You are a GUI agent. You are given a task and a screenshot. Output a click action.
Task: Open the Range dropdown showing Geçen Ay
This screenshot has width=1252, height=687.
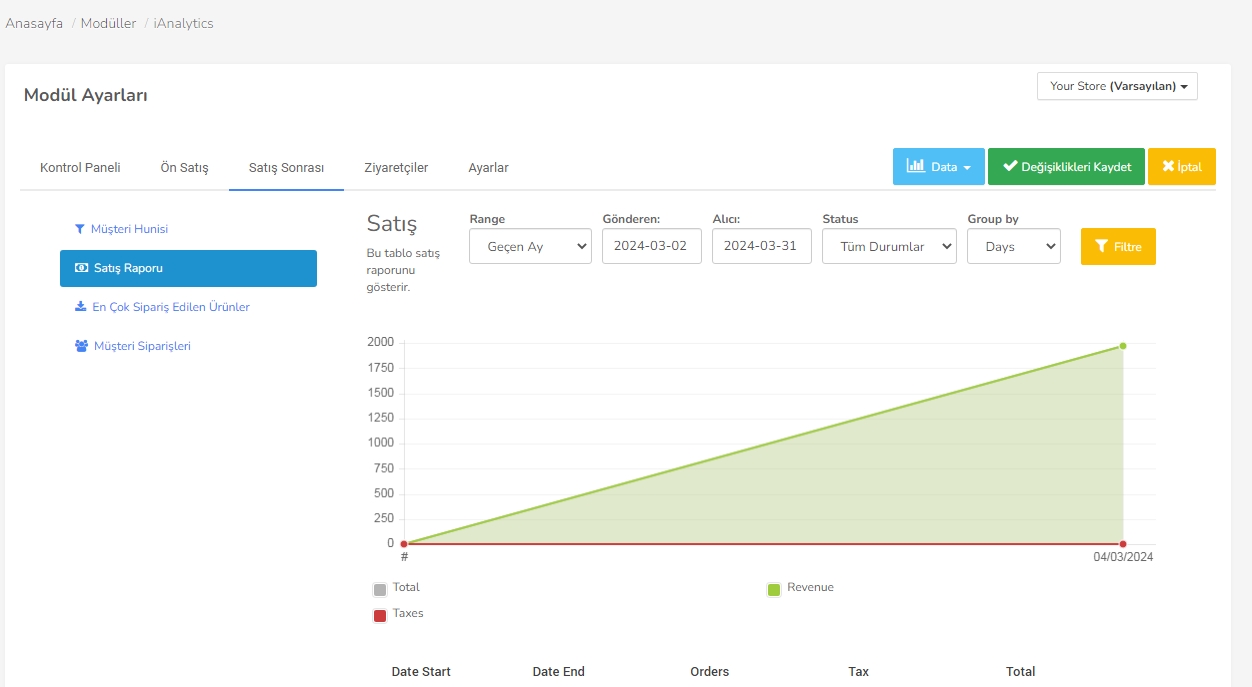click(530, 246)
